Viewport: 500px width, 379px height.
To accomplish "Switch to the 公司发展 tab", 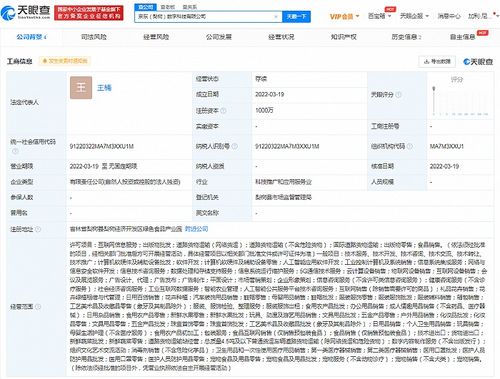I will tap(219, 37).
